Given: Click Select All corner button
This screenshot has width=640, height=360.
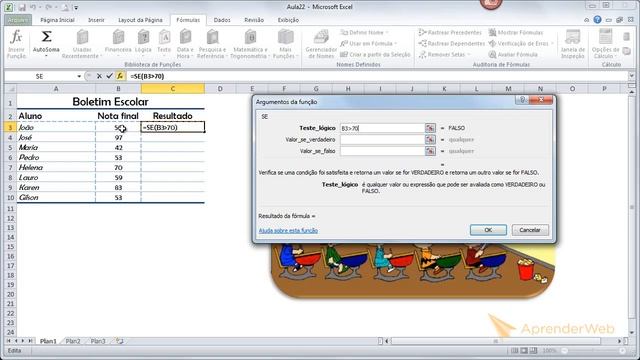Looking at the screenshot, I should (11, 89).
